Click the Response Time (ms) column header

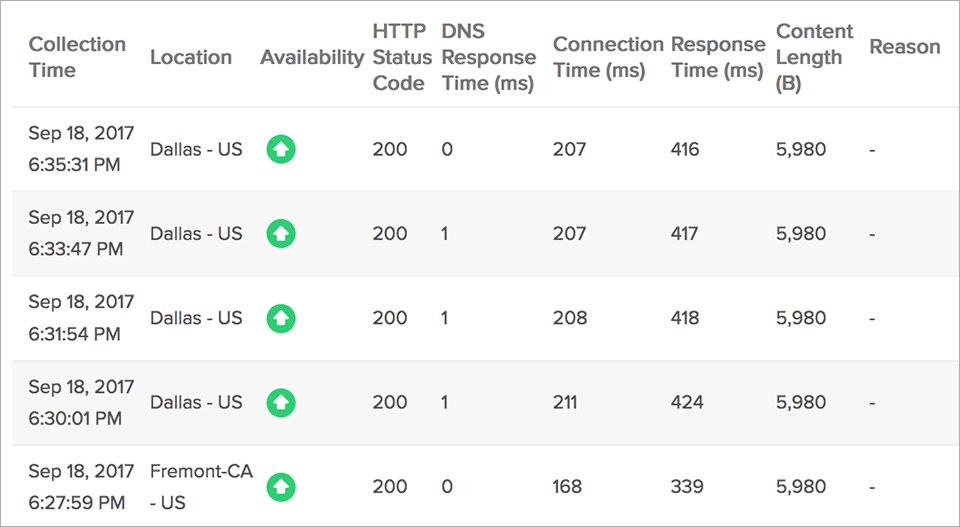point(717,57)
